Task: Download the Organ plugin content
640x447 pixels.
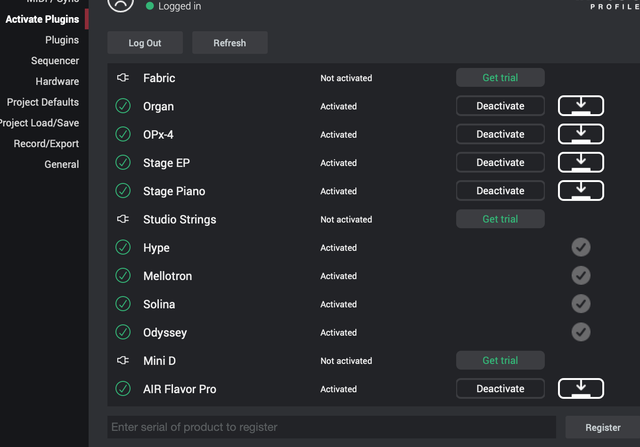Action: (x=581, y=106)
